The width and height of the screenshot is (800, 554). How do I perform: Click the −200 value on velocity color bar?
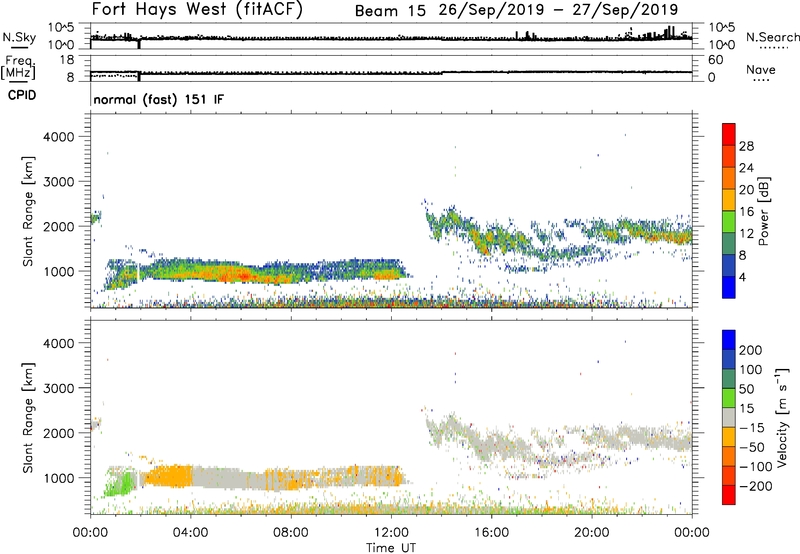tap(755, 486)
